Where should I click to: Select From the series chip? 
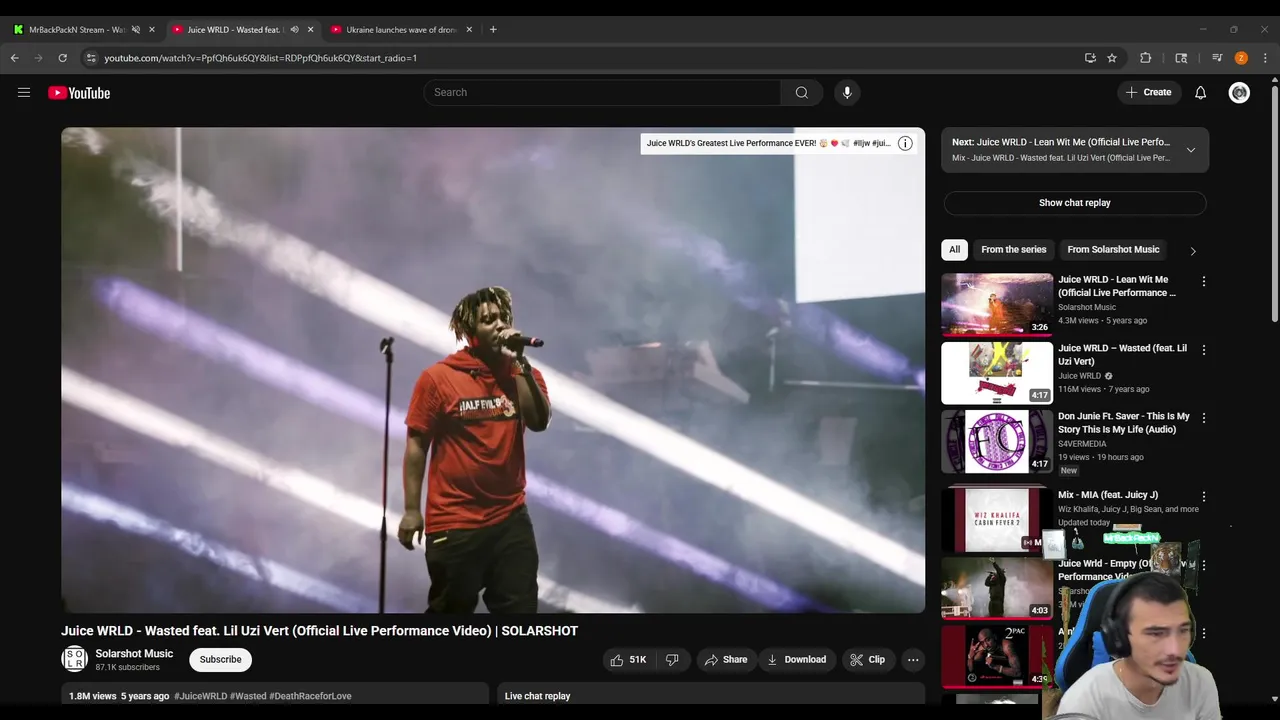tap(1013, 250)
